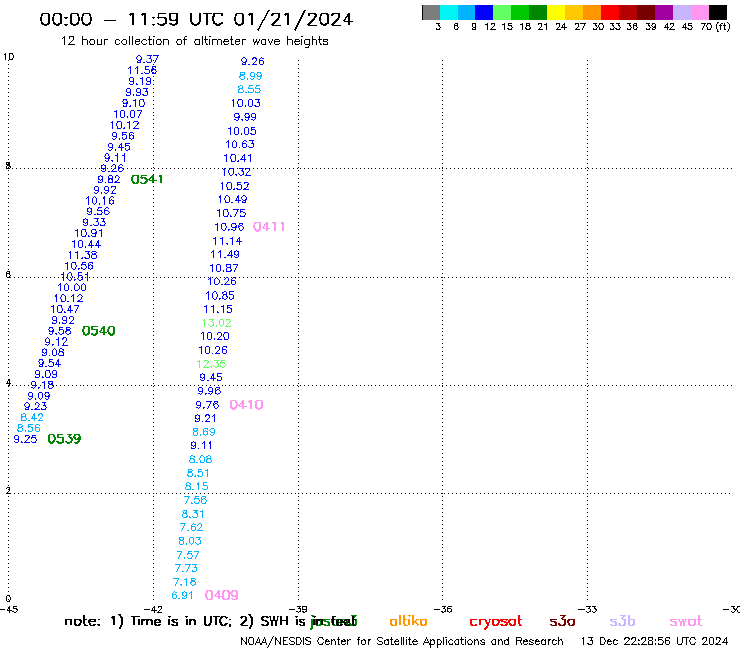Screen dimensions: 740x650
Task: Click the wave height value 9.54
Action: [x=50, y=363]
